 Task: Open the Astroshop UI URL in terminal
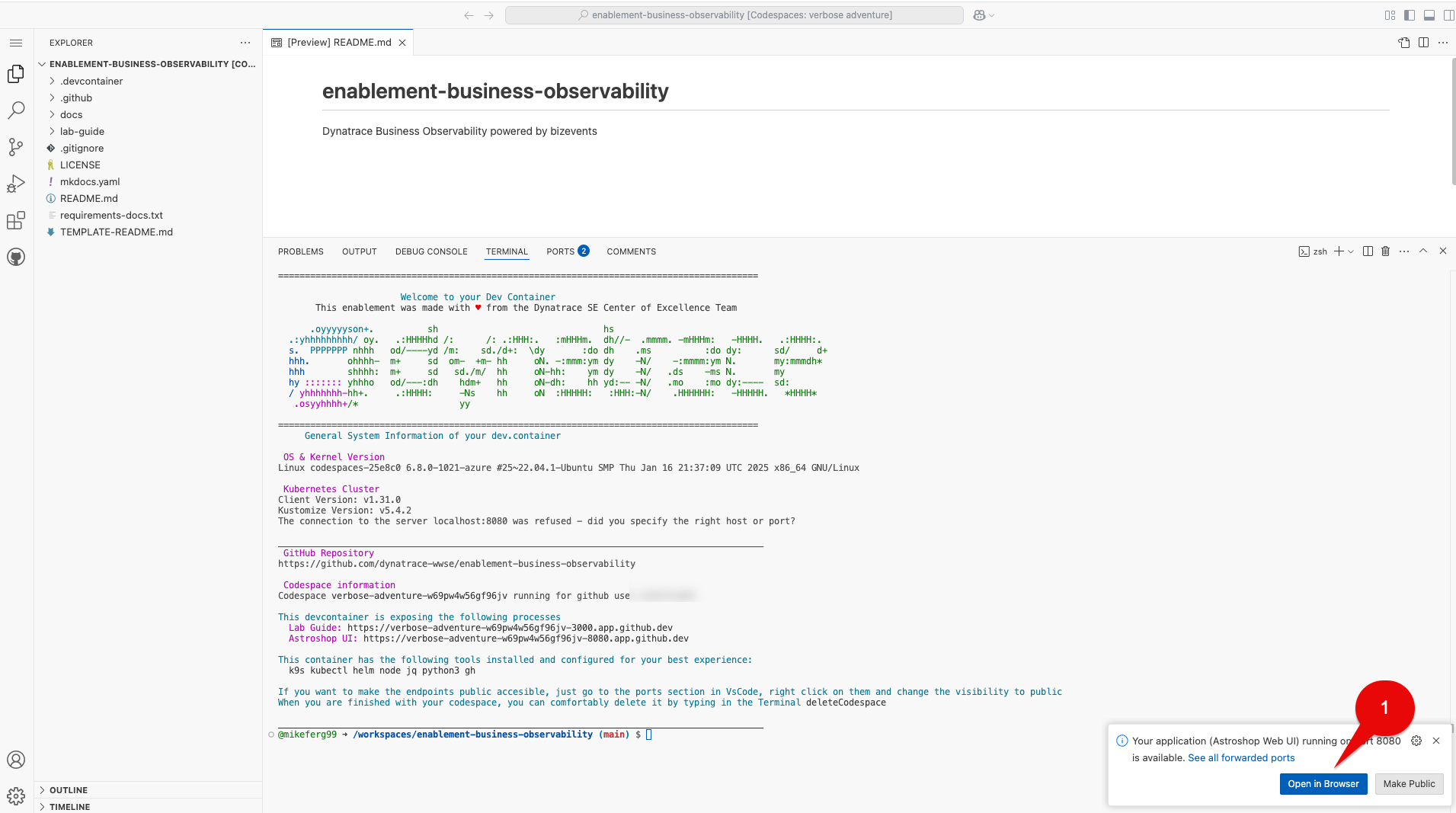click(526, 639)
